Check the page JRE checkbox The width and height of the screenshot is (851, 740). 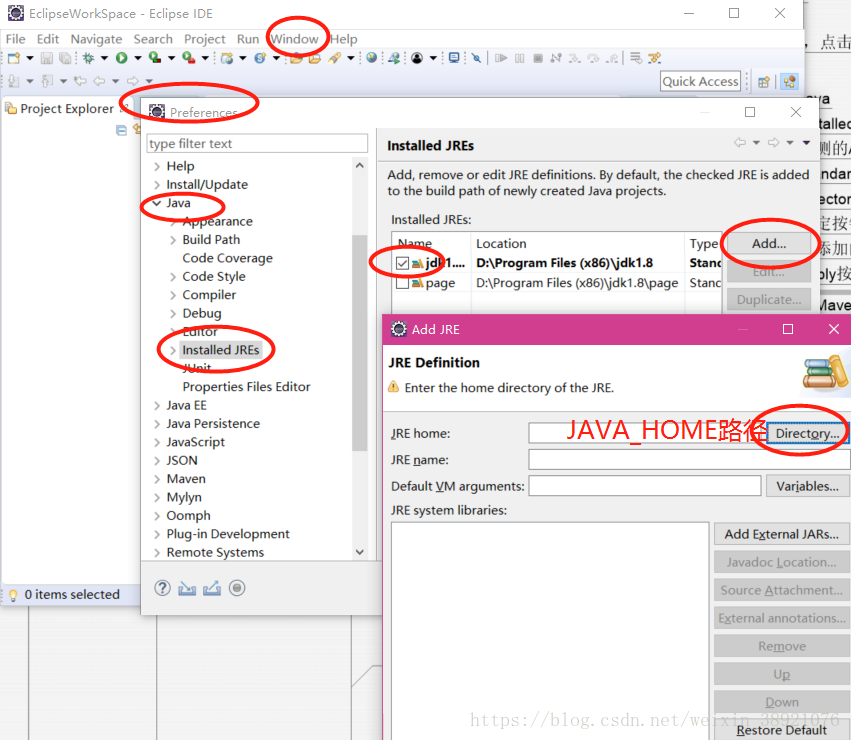pos(402,283)
